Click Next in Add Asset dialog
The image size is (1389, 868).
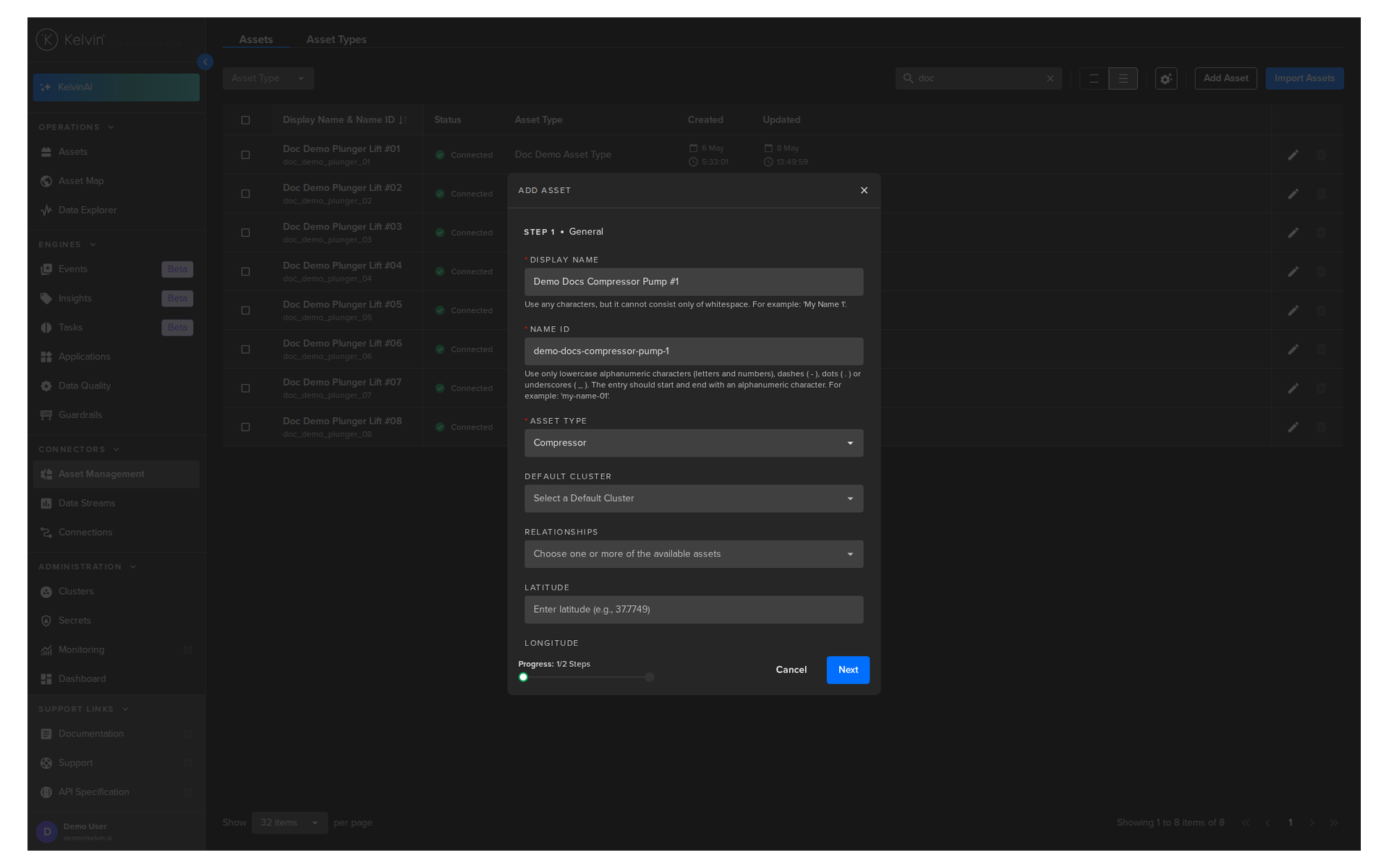[848, 670]
